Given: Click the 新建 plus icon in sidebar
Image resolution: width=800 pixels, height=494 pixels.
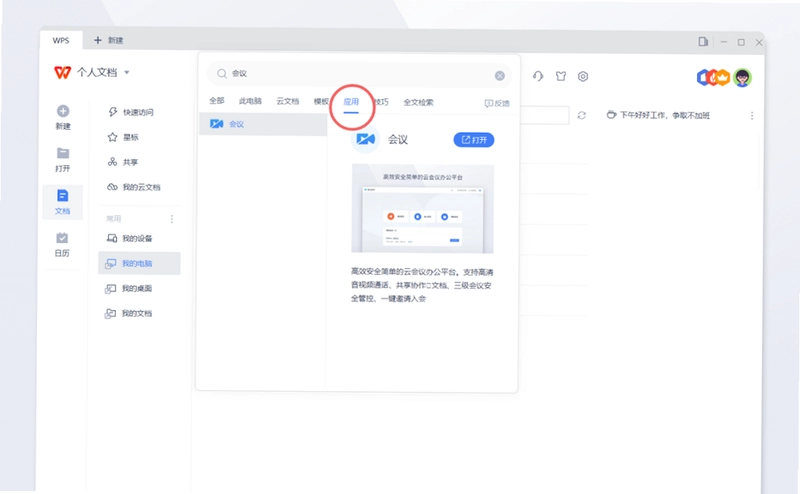Looking at the screenshot, I should (x=63, y=111).
